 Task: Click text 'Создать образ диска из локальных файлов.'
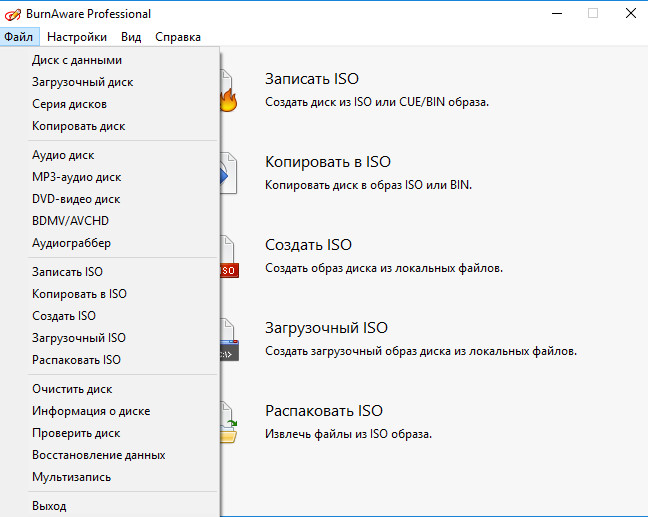tap(384, 268)
